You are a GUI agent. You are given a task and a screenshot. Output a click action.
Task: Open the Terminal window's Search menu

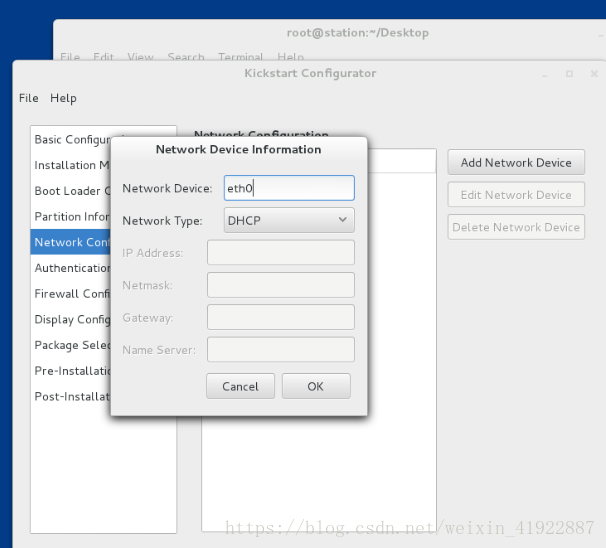tap(186, 57)
